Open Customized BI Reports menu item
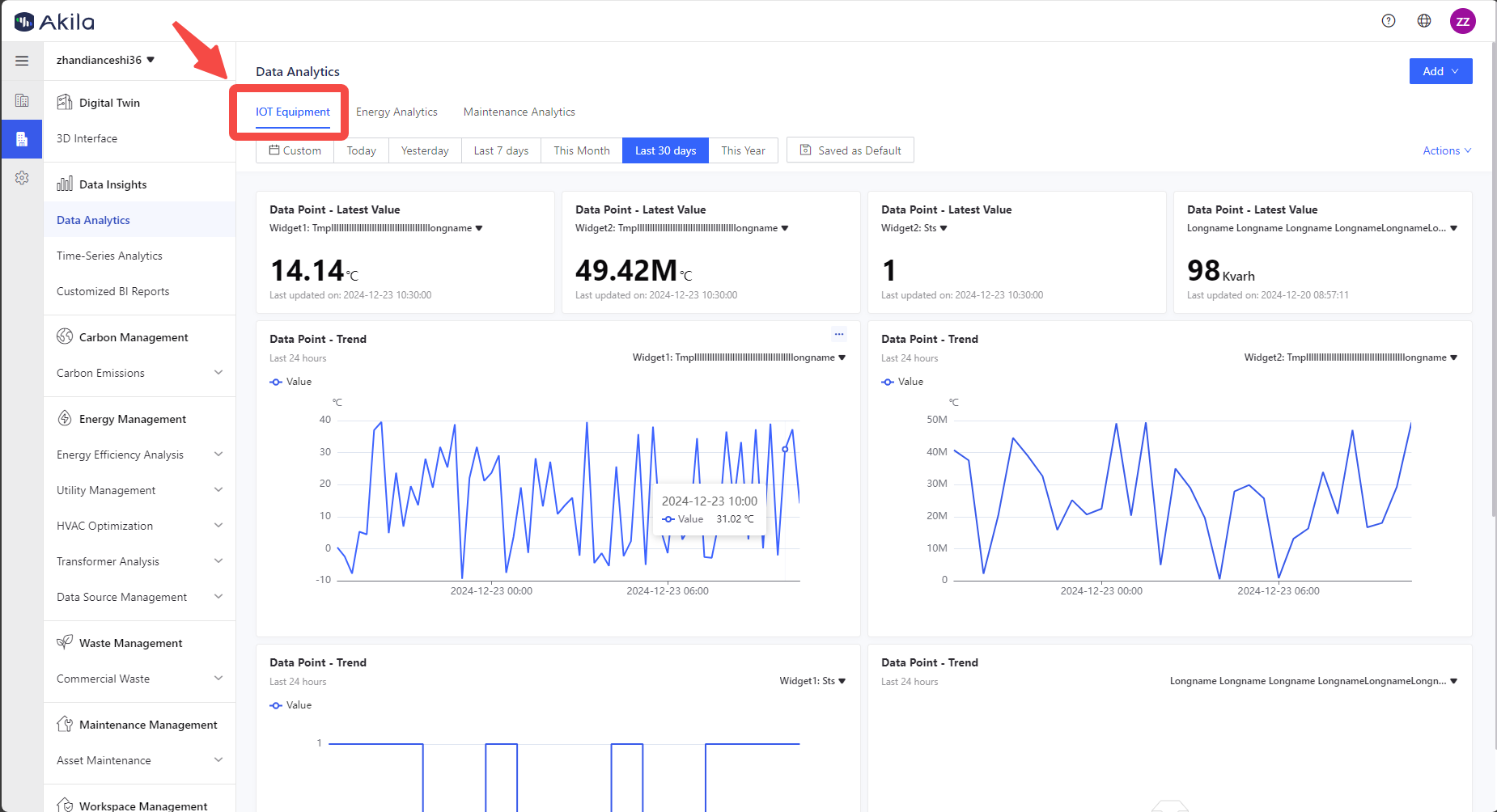Screen dimensions: 1497x812 [x=139, y=291]
